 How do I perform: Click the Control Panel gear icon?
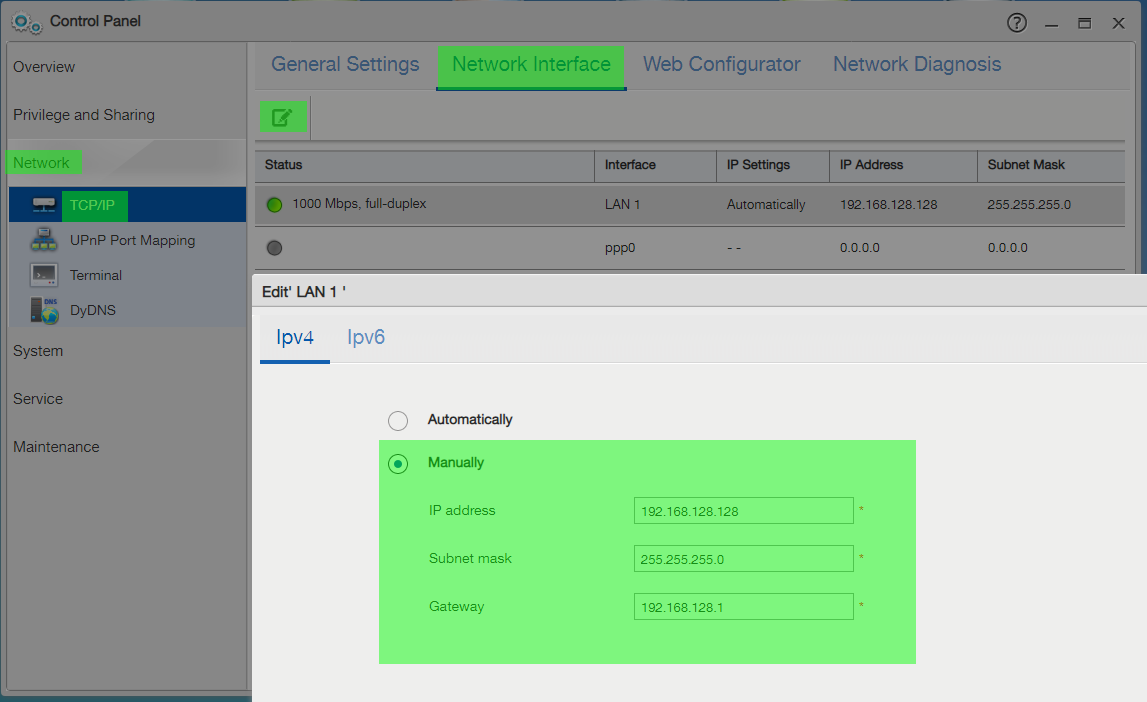pyautogui.click(x=27, y=21)
